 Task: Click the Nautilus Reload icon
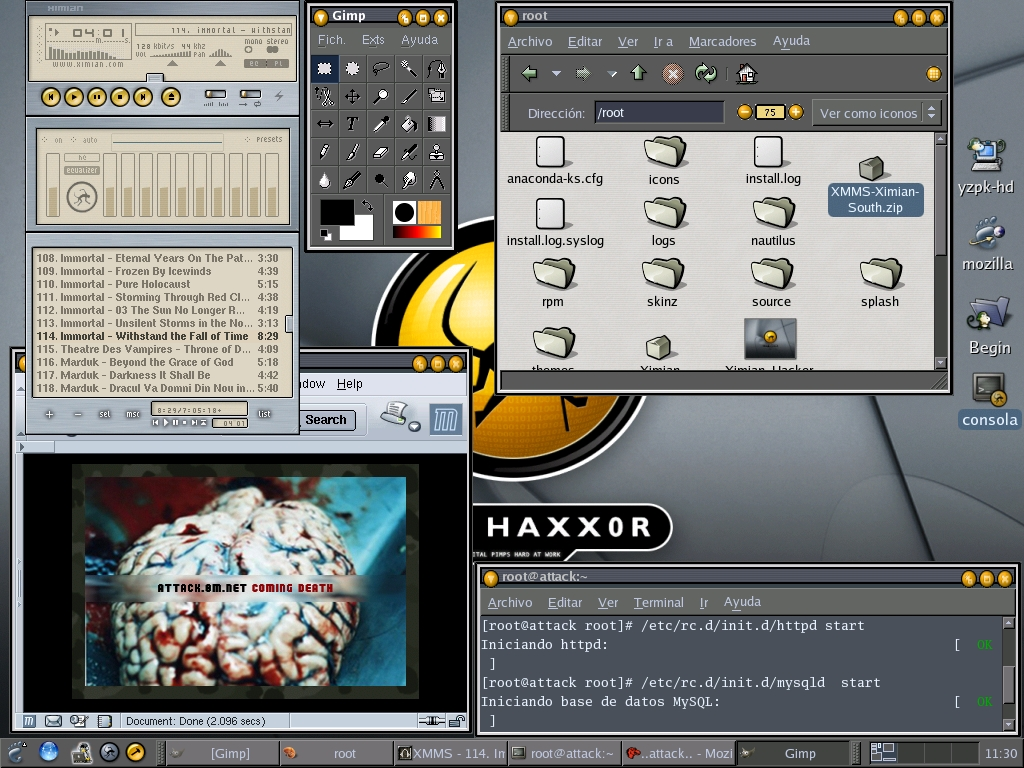[706, 73]
